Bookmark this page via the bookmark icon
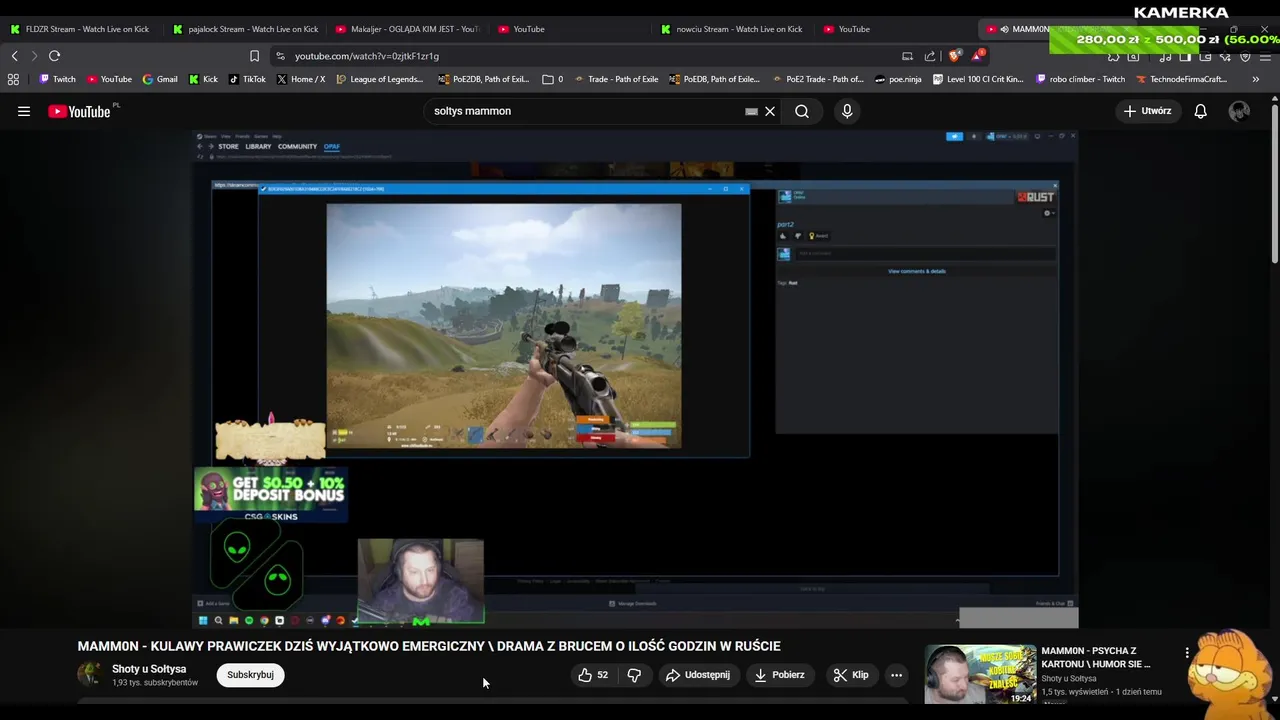 254,56
